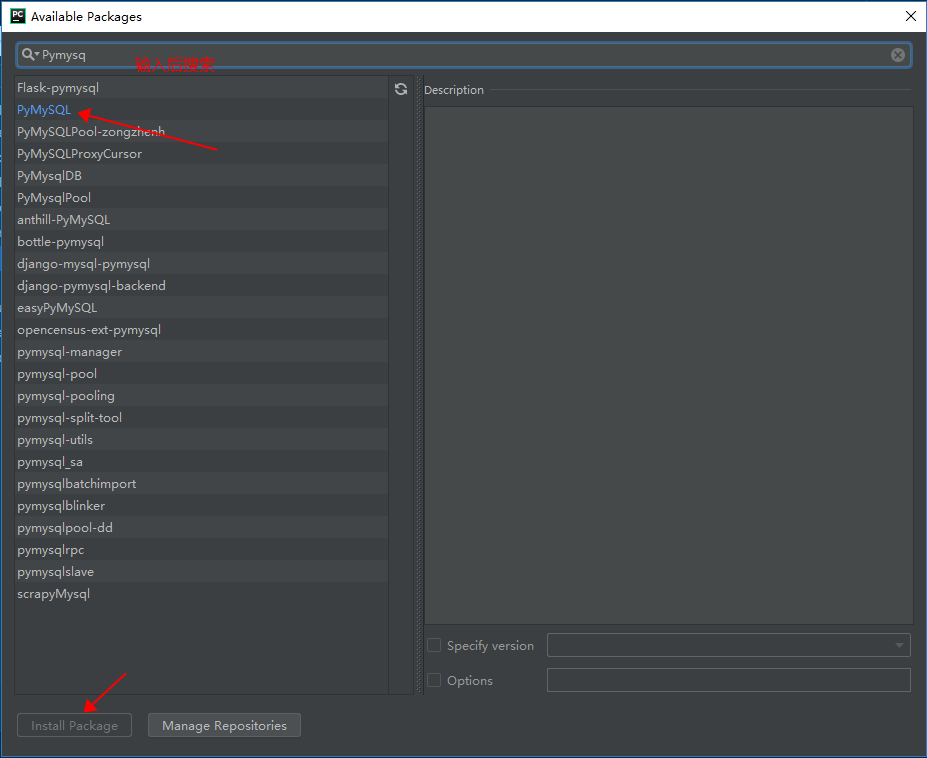
Task: Click inside the Description panel area
Action: click(x=669, y=365)
